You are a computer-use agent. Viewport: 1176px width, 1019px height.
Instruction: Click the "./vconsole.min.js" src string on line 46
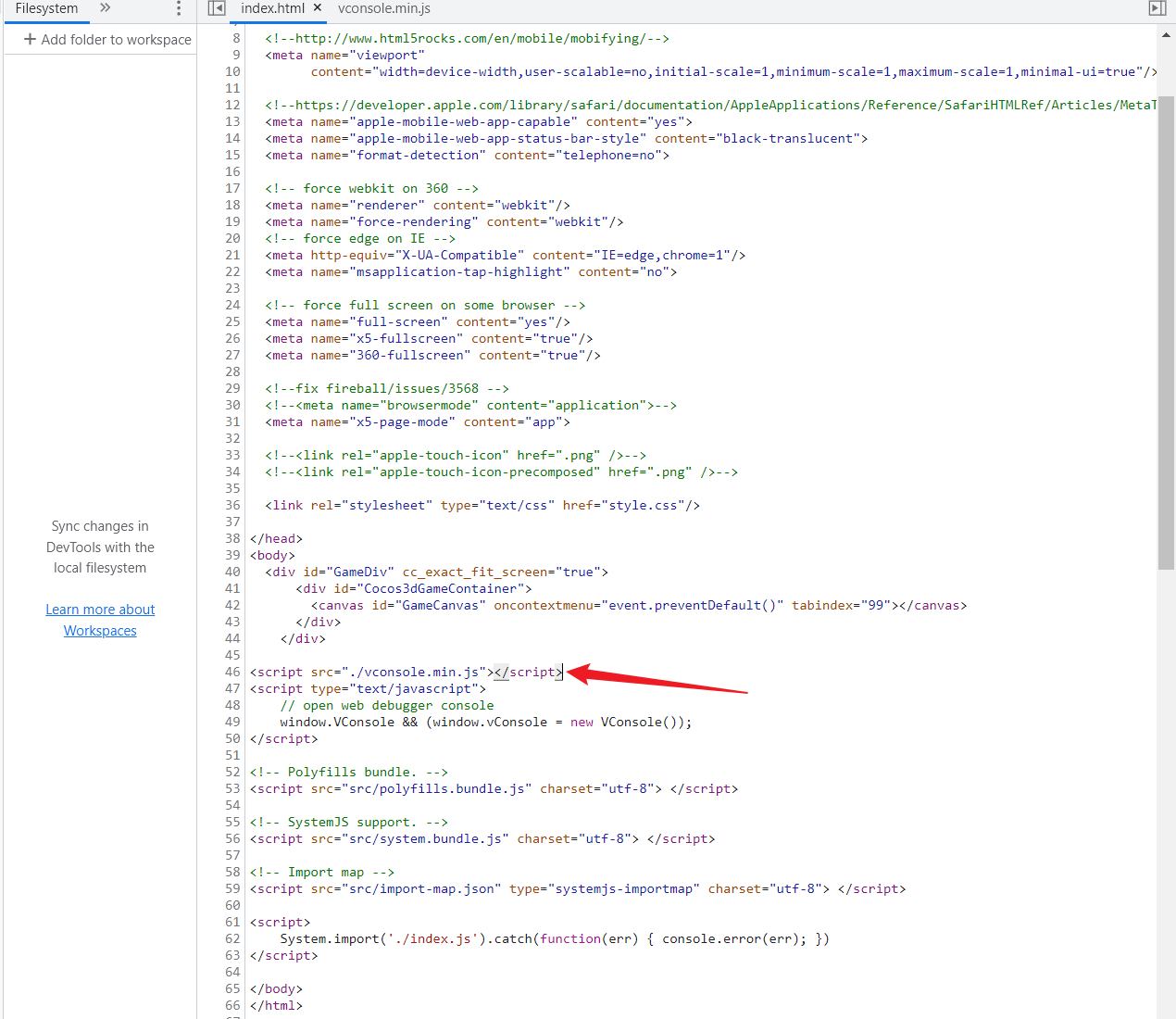pyautogui.click(x=414, y=672)
